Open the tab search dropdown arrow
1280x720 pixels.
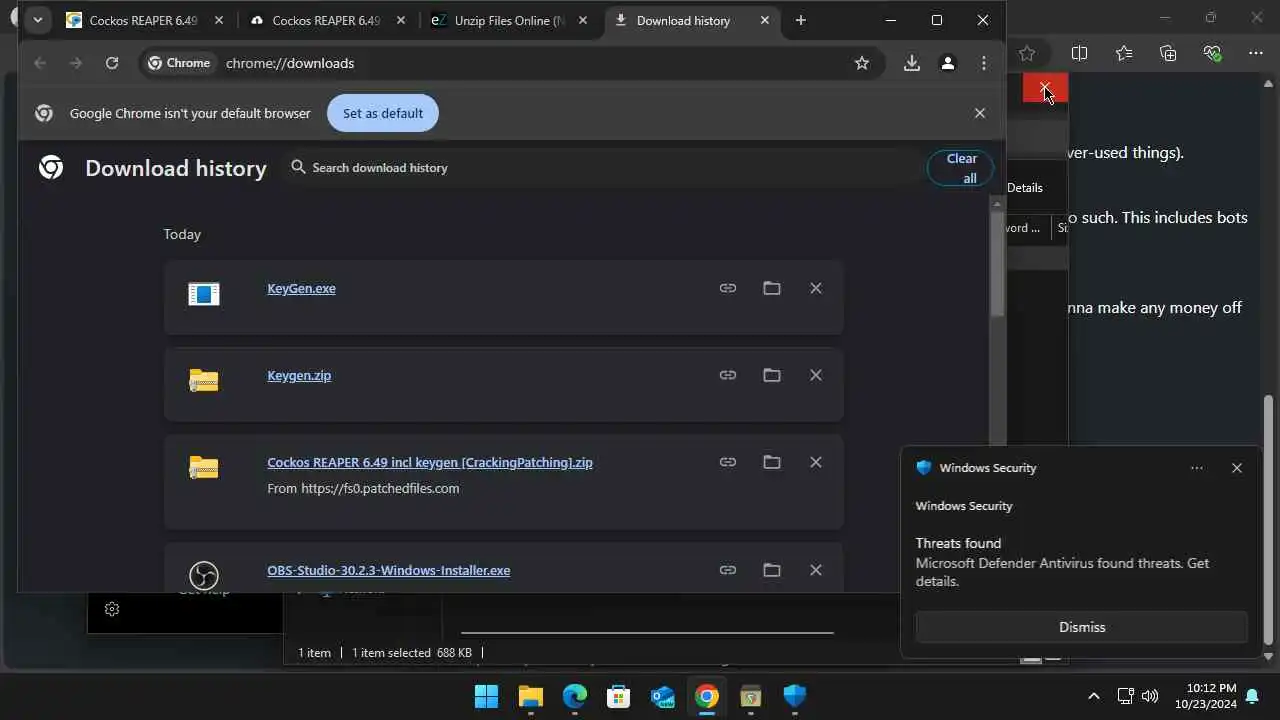click(x=37, y=20)
